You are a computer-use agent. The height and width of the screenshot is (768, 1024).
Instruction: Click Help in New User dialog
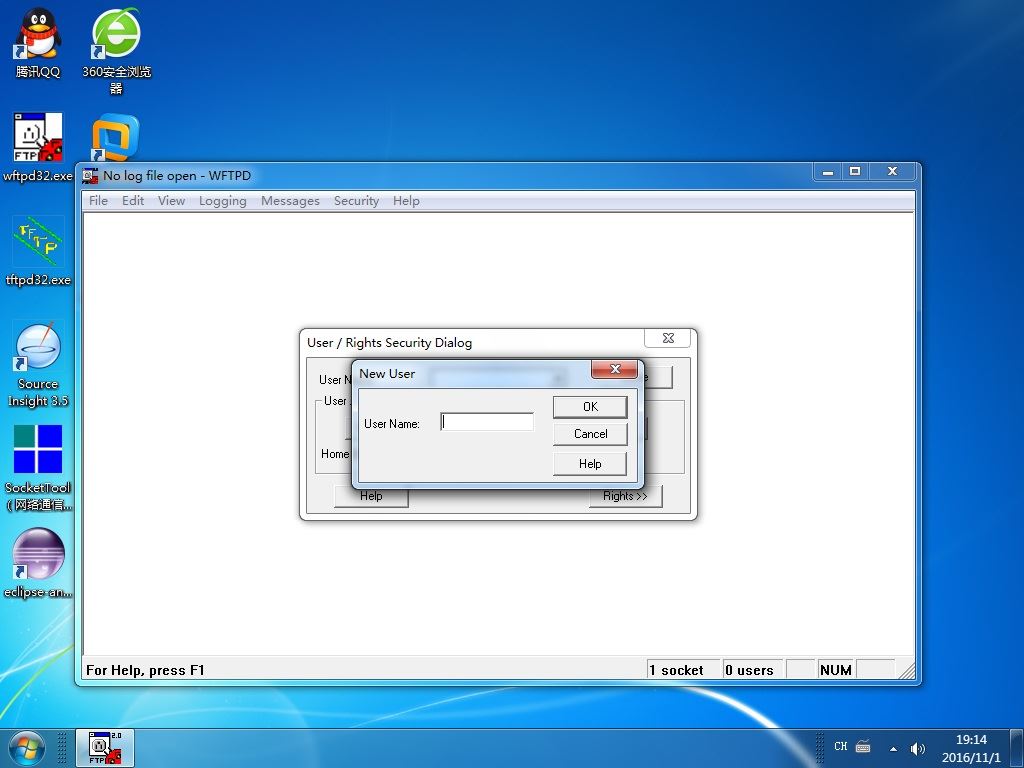(590, 464)
